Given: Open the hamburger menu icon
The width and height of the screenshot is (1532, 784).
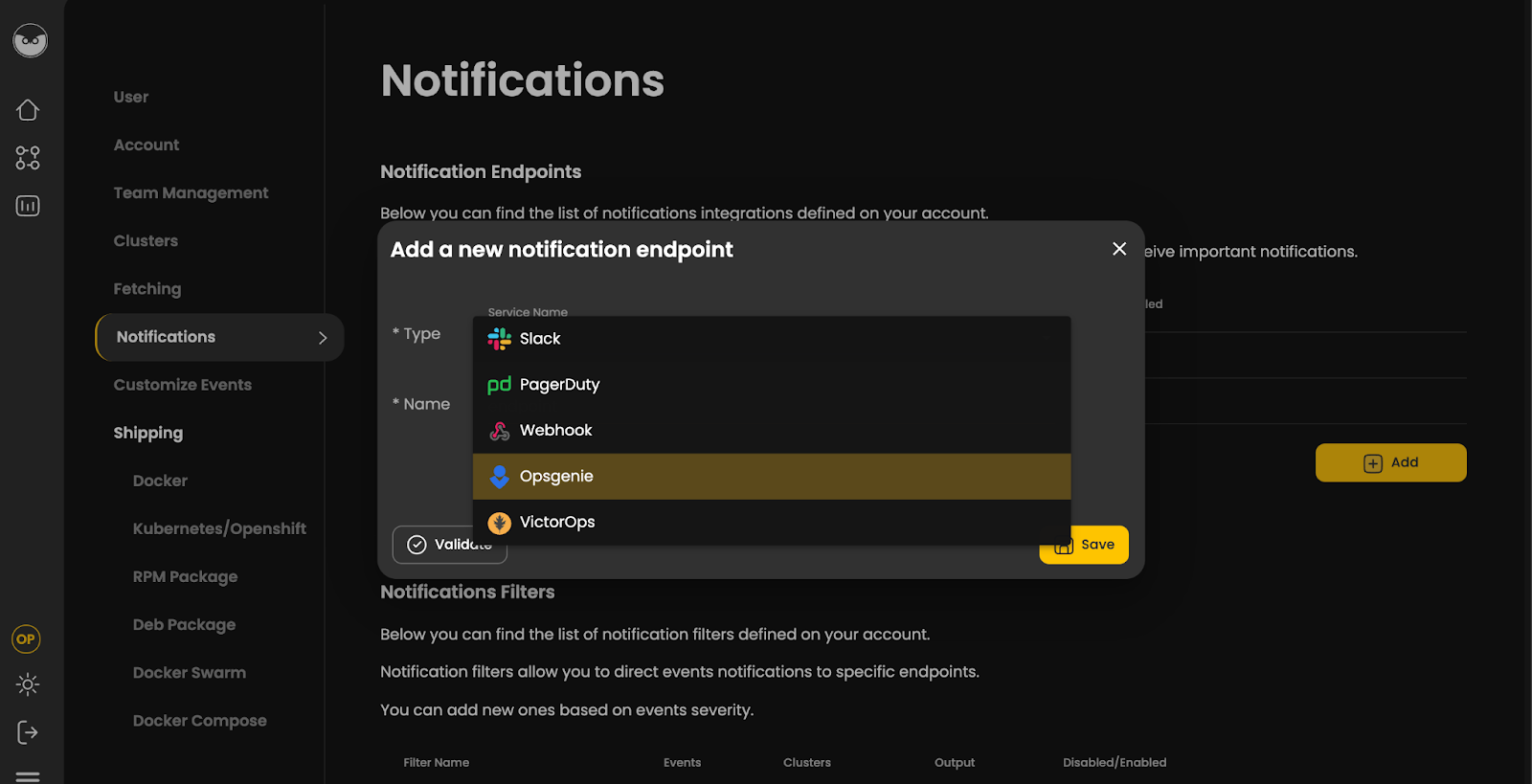Looking at the screenshot, I should 28,776.
